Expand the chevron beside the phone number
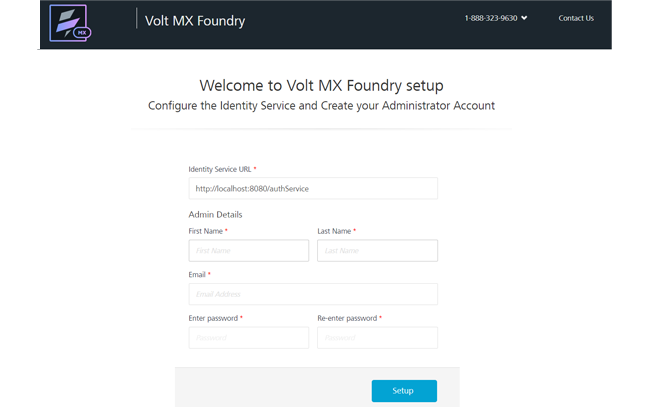 524,18
